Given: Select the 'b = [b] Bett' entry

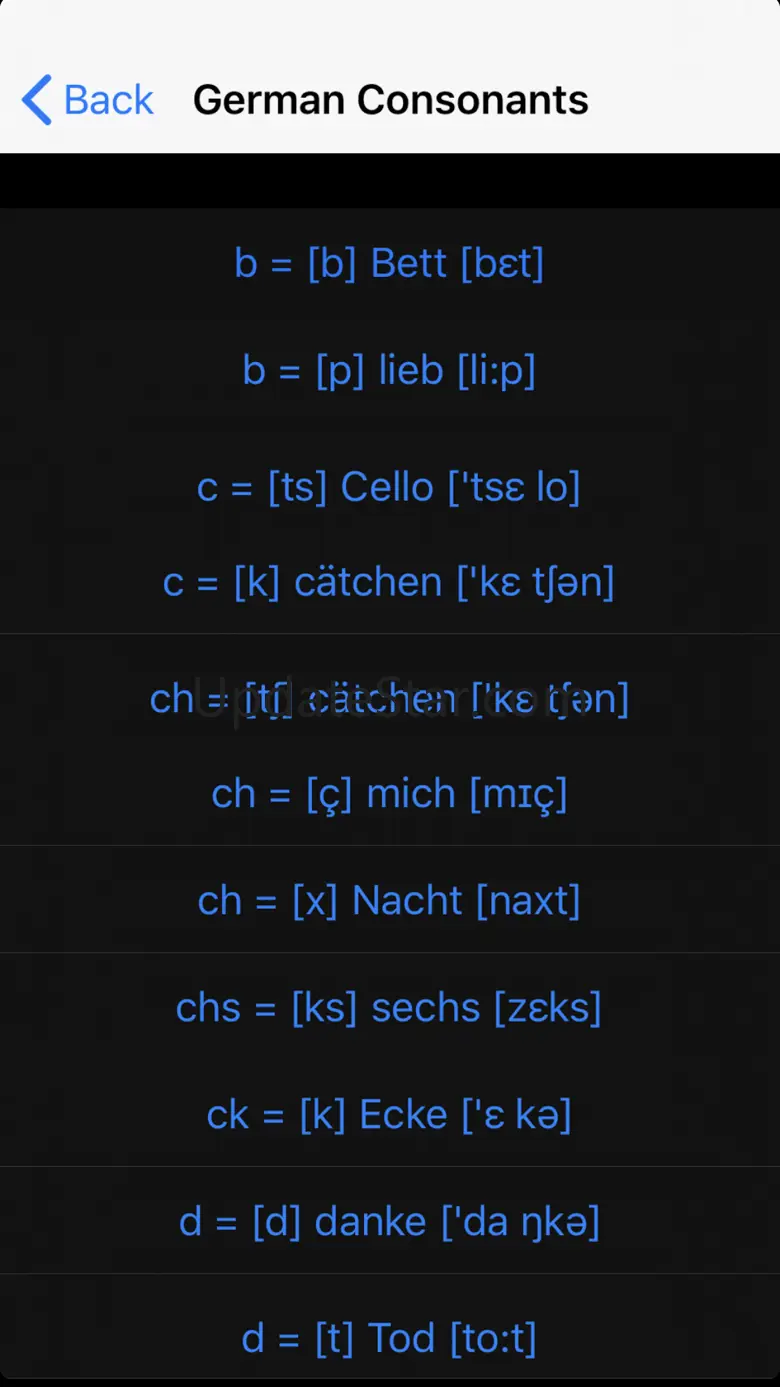Looking at the screenshot, I should [389, 264].
